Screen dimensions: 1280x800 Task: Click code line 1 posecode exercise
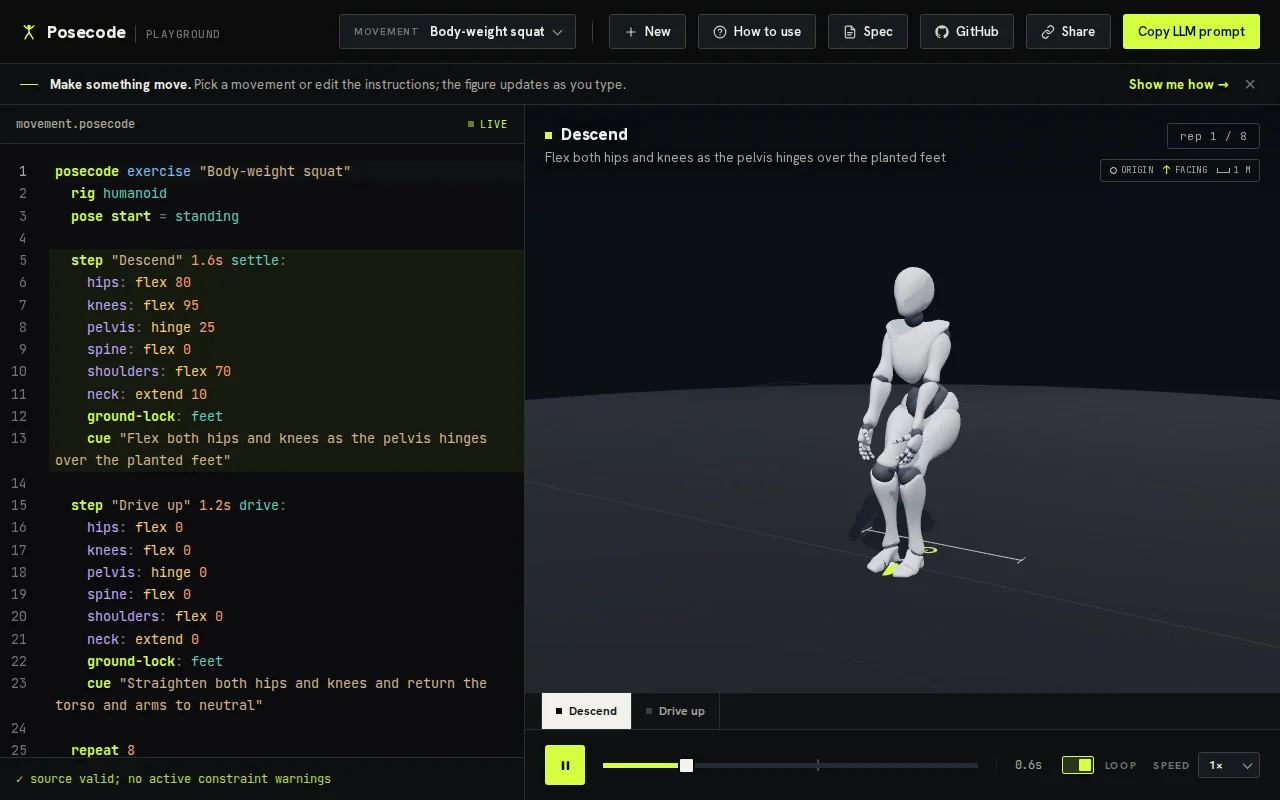coord(203,171)
